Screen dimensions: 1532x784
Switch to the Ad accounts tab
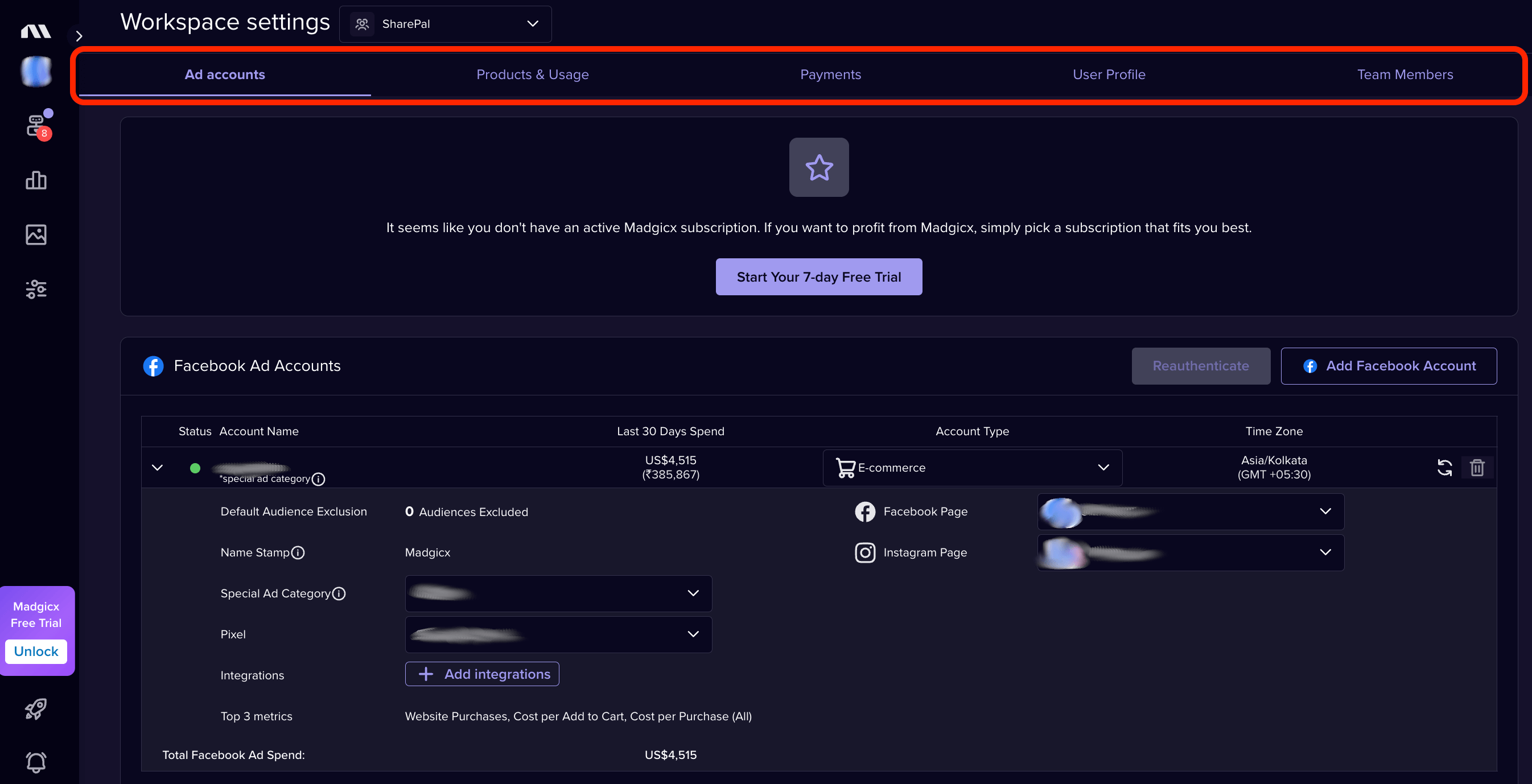(x=225, y=75)
